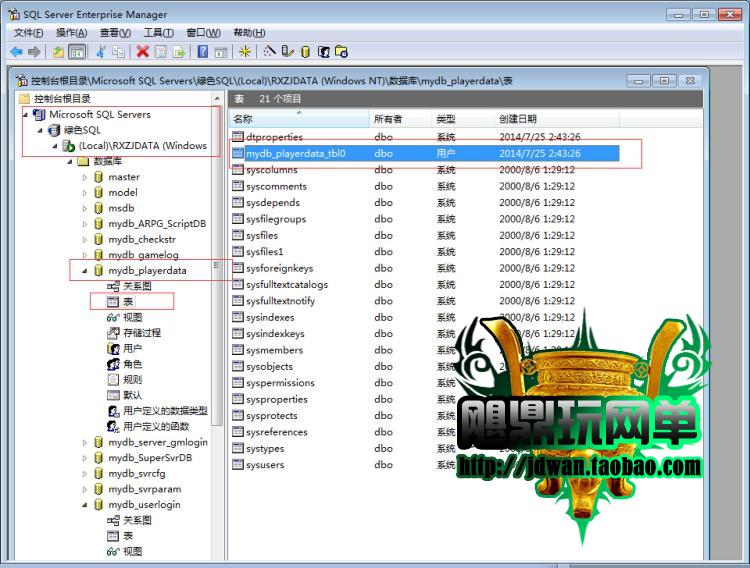The width and height of the screenshot is (750, 568).
Task: Expand the mydb_SuperSvrDB tree node
Action: pyautogui.click(x=85, y=458)
